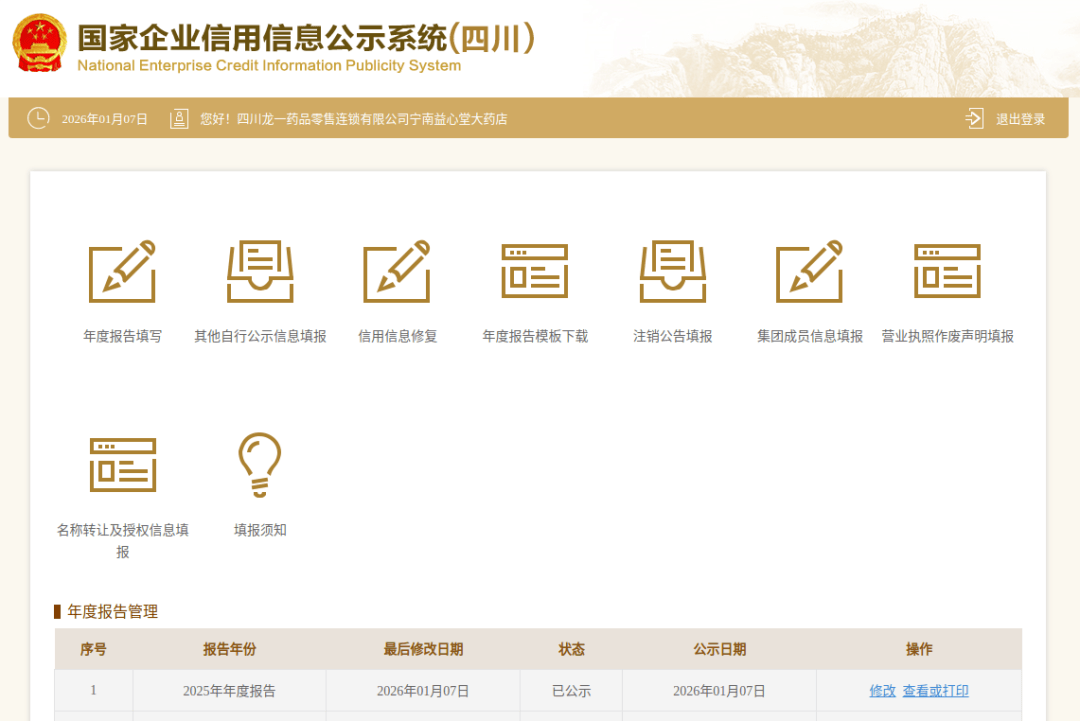The width and height of the screenshot is (1080, 721).
Task: Click the user badge icon in header
Action: 180,118
